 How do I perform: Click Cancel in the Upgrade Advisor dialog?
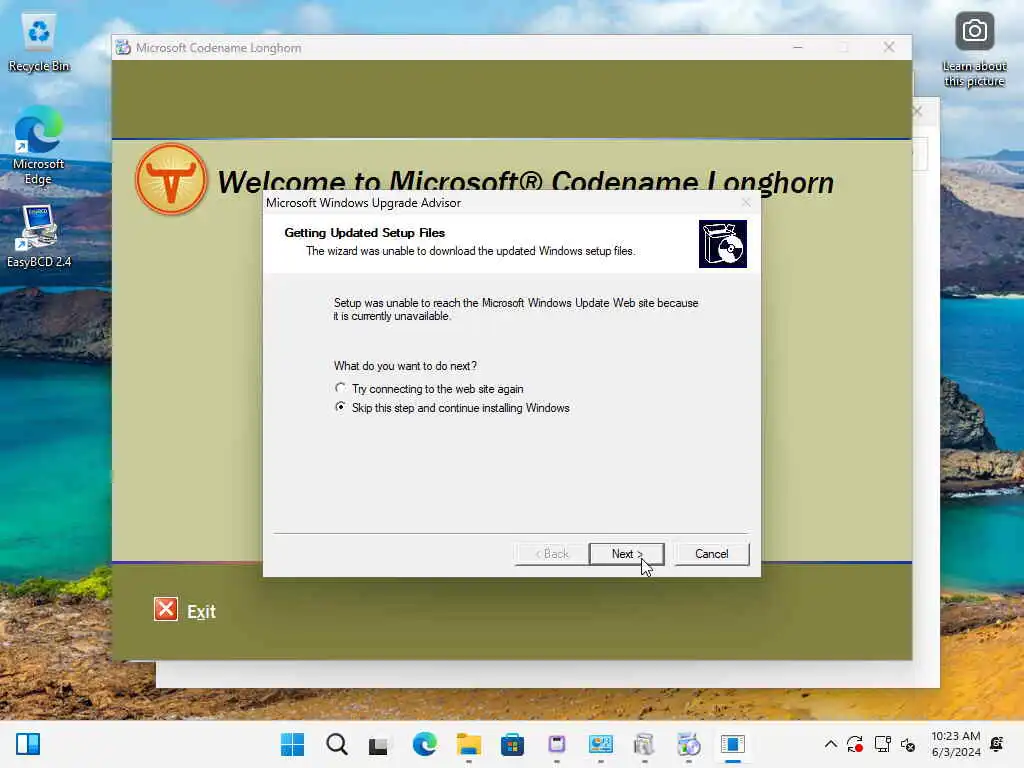pos(711,554)
